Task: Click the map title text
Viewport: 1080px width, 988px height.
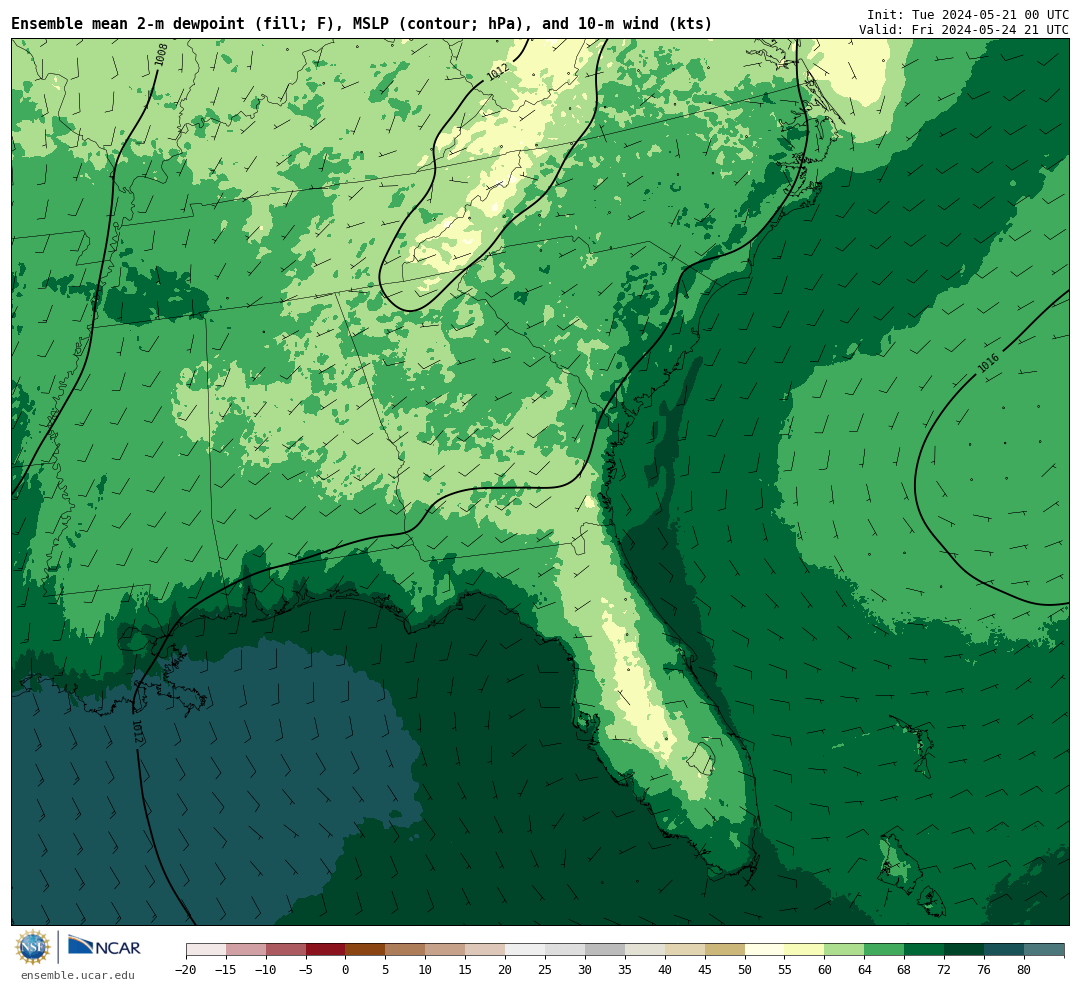Action: coord(362,24)
